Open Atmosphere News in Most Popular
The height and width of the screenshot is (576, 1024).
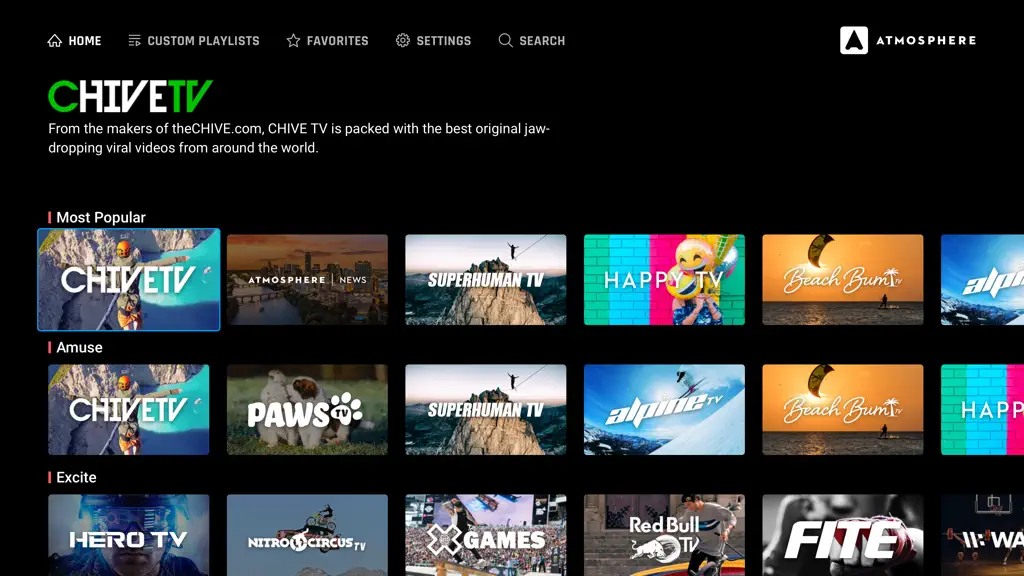[307, 280]
